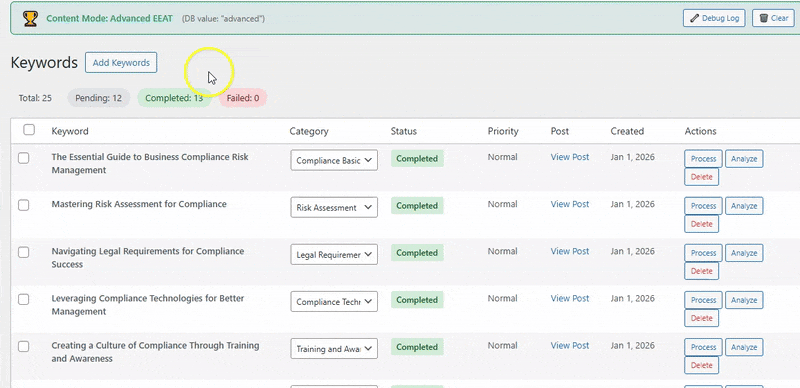Delete the Mastering Risk Assessment keyword
The height and width of the screenshot is (388, 800).
[x=701, y=224]
